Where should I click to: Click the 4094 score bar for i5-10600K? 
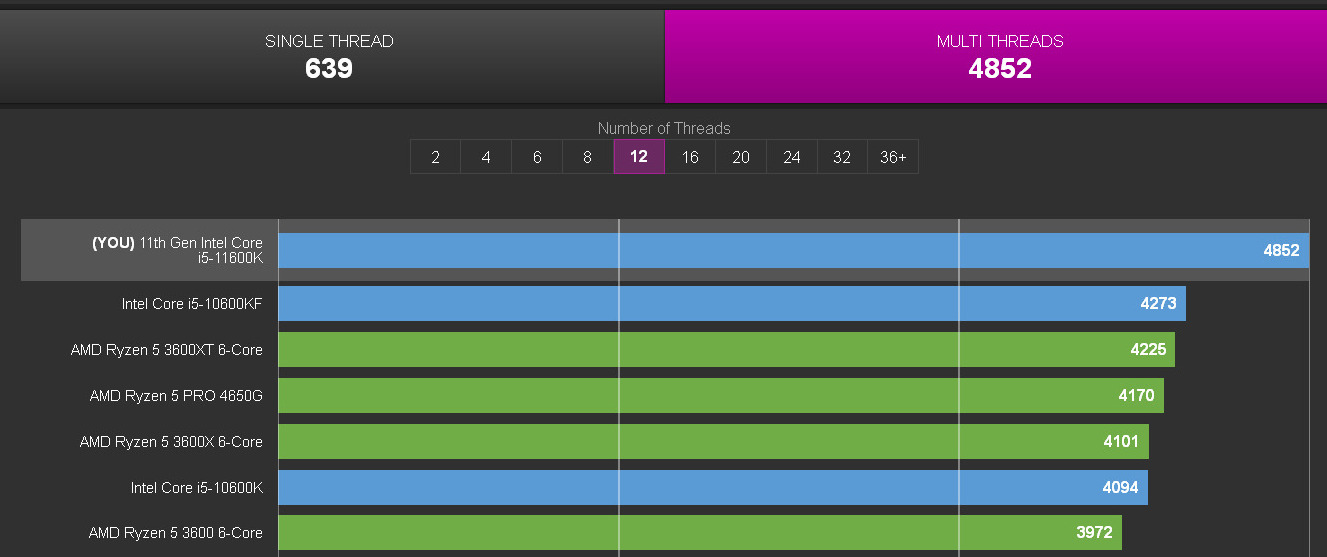(713, 488)
